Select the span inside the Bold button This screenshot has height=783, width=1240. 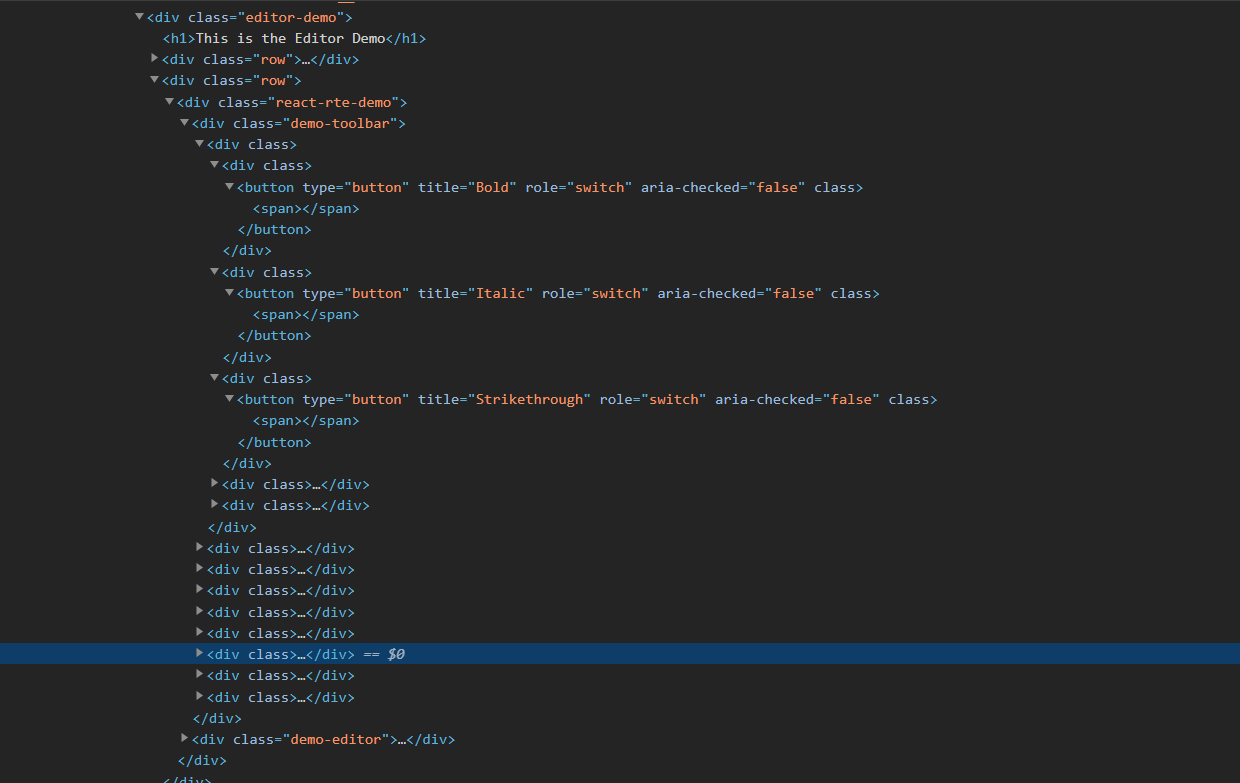(x=306, y=208)
